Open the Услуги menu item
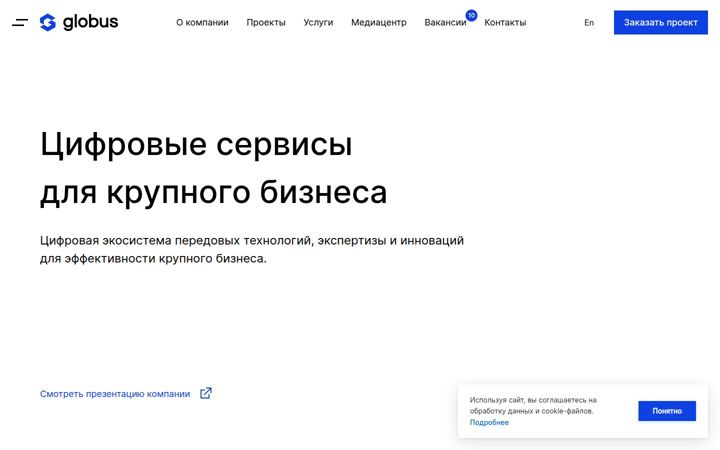720x450 pixels. coord(318,22)
